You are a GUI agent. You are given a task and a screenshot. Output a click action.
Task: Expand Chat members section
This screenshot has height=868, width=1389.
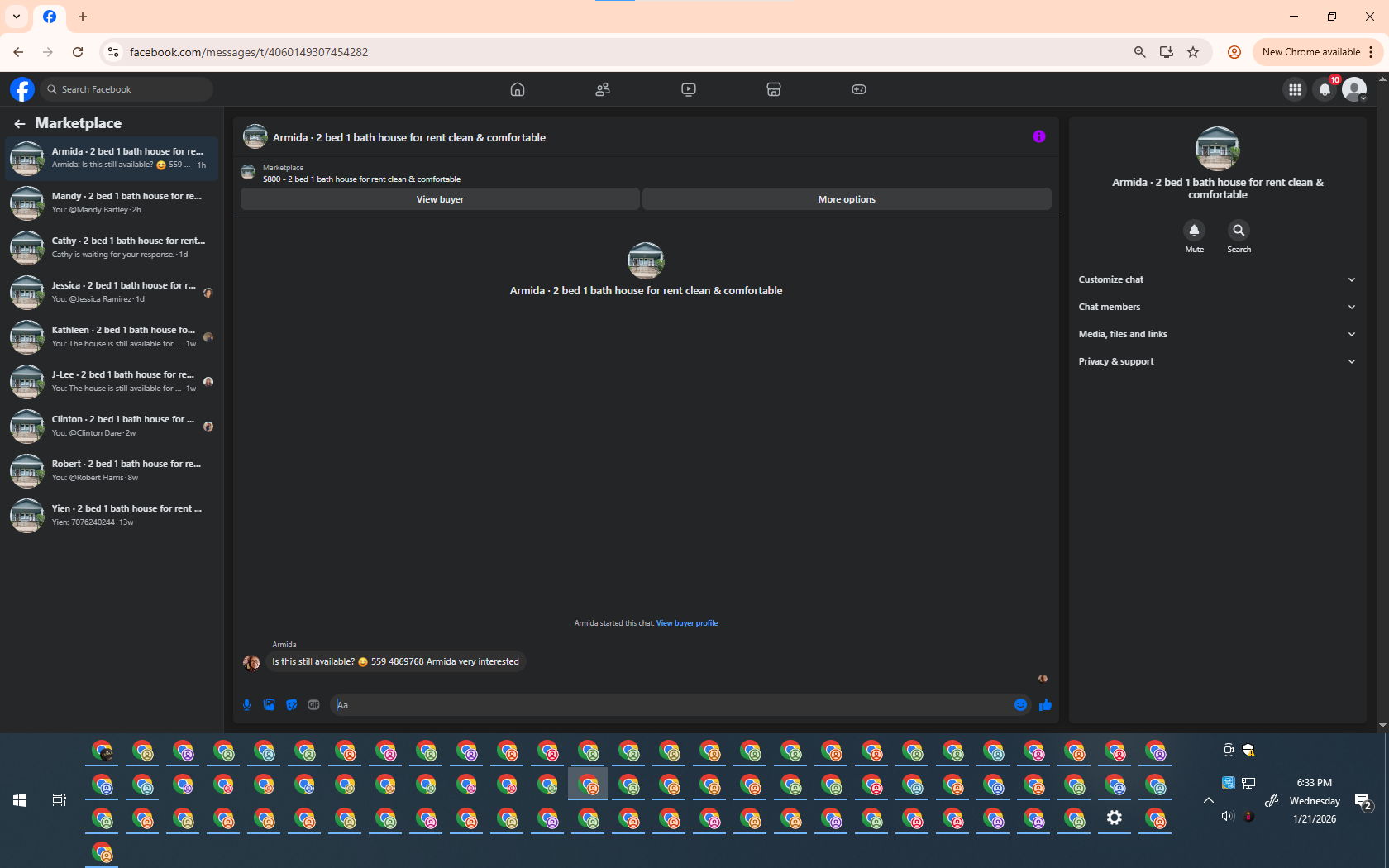(1217, 307)
